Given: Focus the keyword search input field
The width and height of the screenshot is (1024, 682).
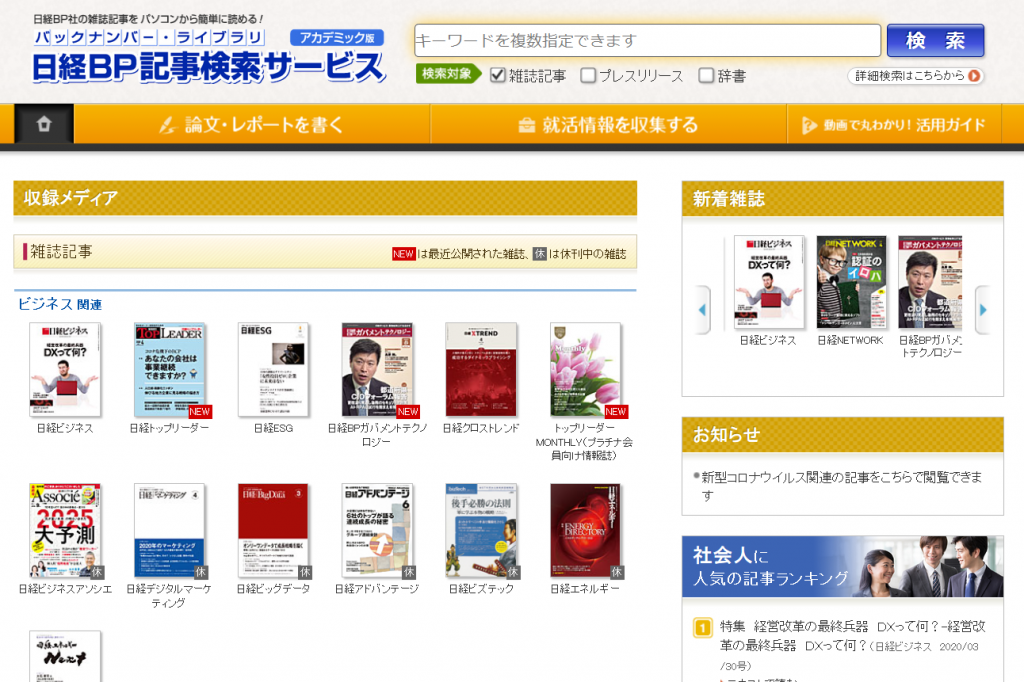Looking at the screenshot, I should [x=647, y=41].
